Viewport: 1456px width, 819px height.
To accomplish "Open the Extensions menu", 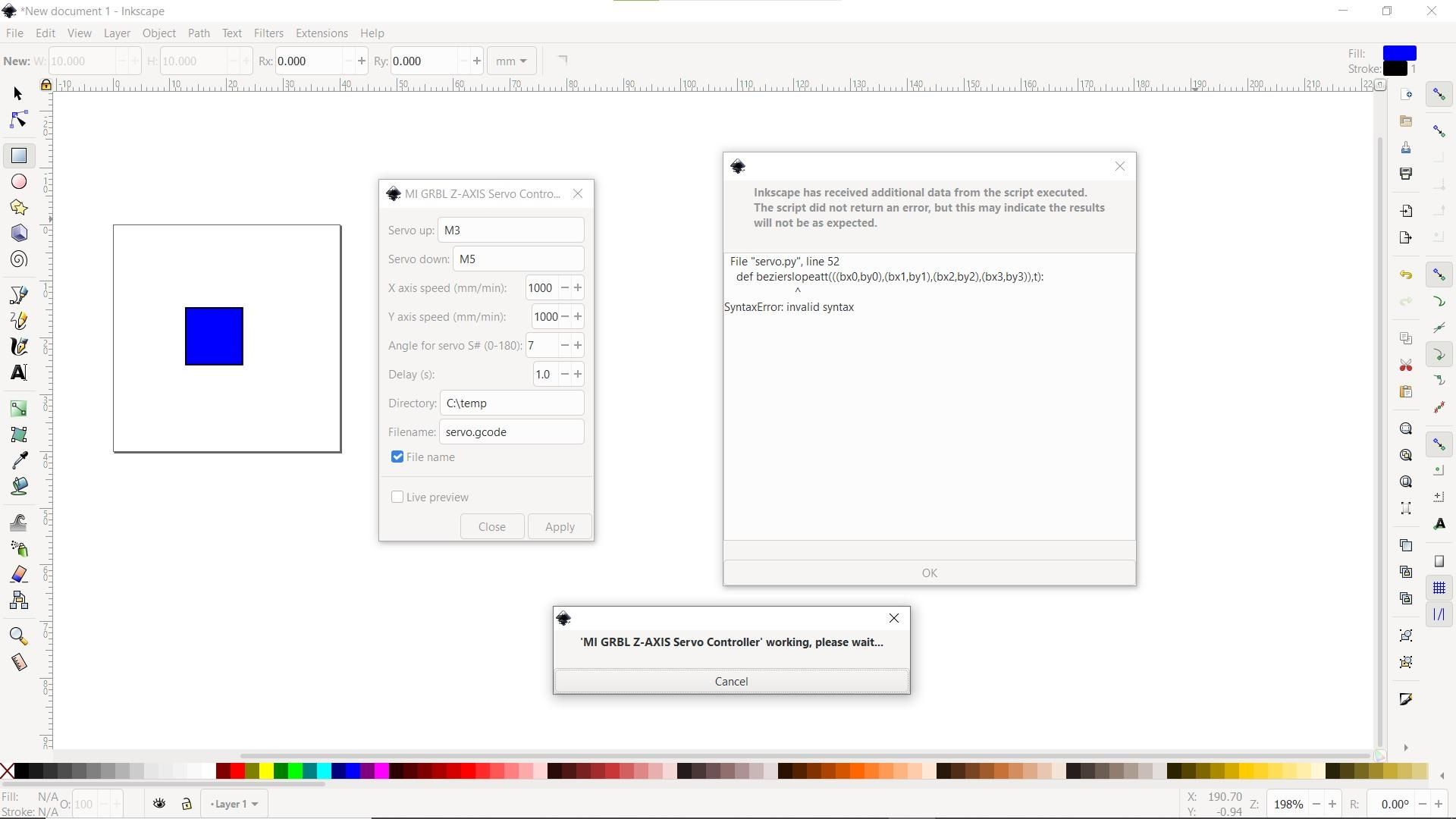I will click(322, 33).
